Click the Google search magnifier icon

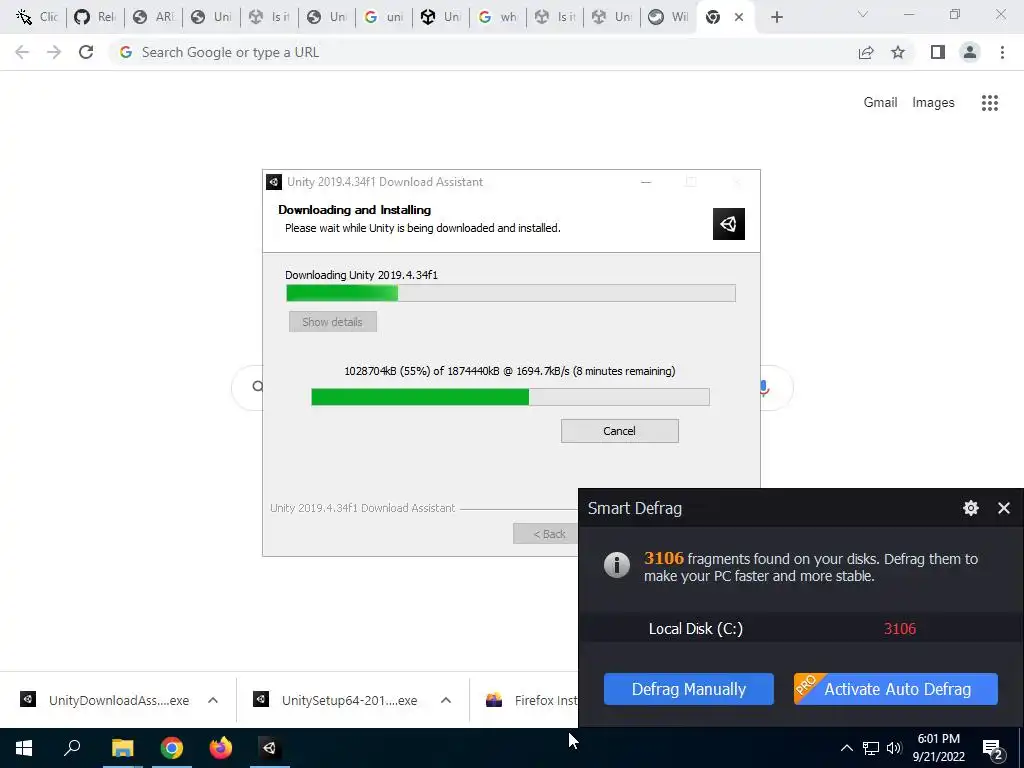(x=257, y=387)
